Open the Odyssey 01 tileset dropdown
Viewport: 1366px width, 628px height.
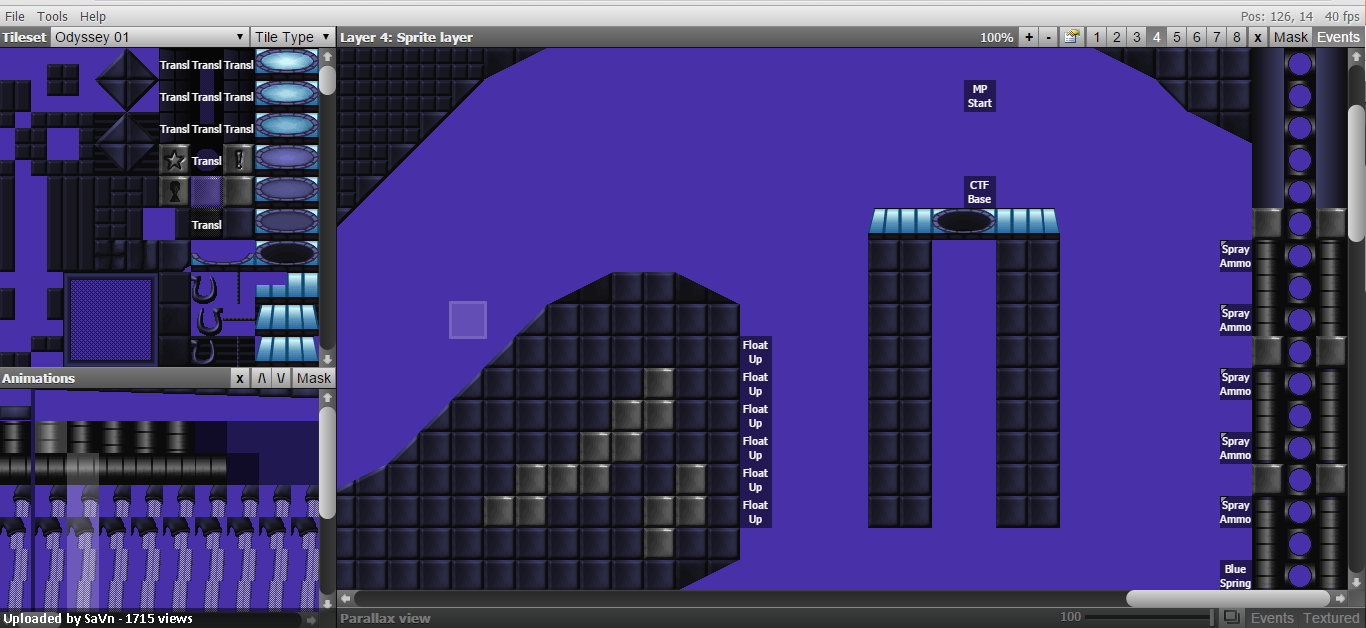click(x=149, y=37)
